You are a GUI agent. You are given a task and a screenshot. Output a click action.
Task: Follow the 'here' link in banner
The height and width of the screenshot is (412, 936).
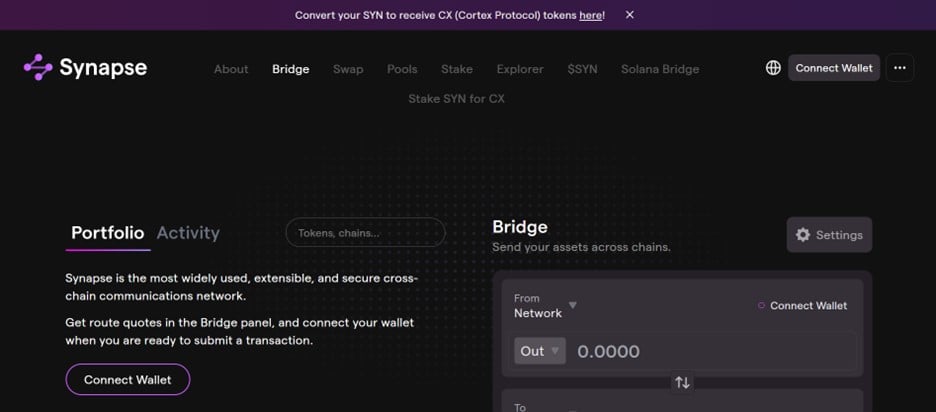point(590,16)
